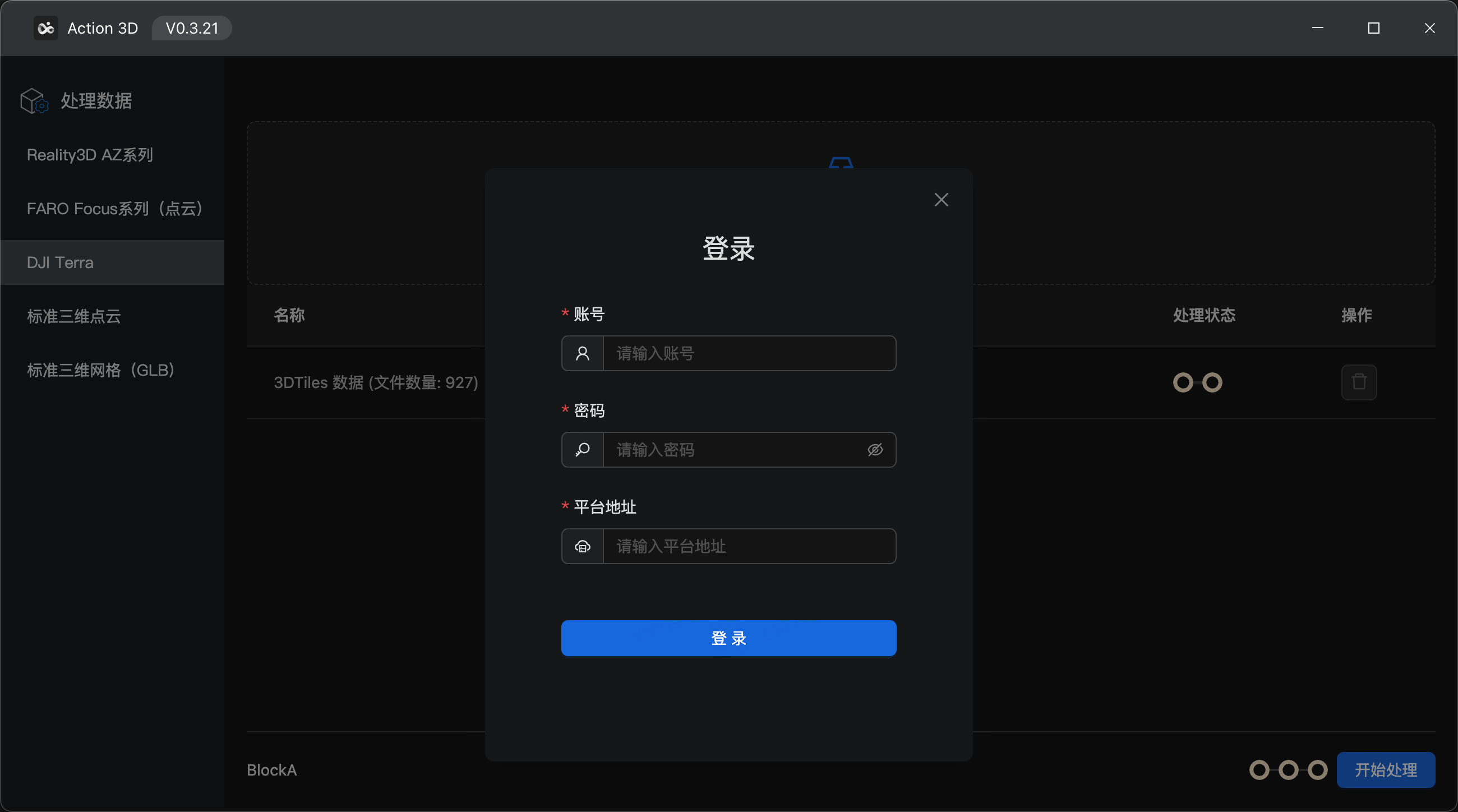The image size is (1458, 812).
Task: Close the Action 3D window
Action: [x=1430, y=27]
